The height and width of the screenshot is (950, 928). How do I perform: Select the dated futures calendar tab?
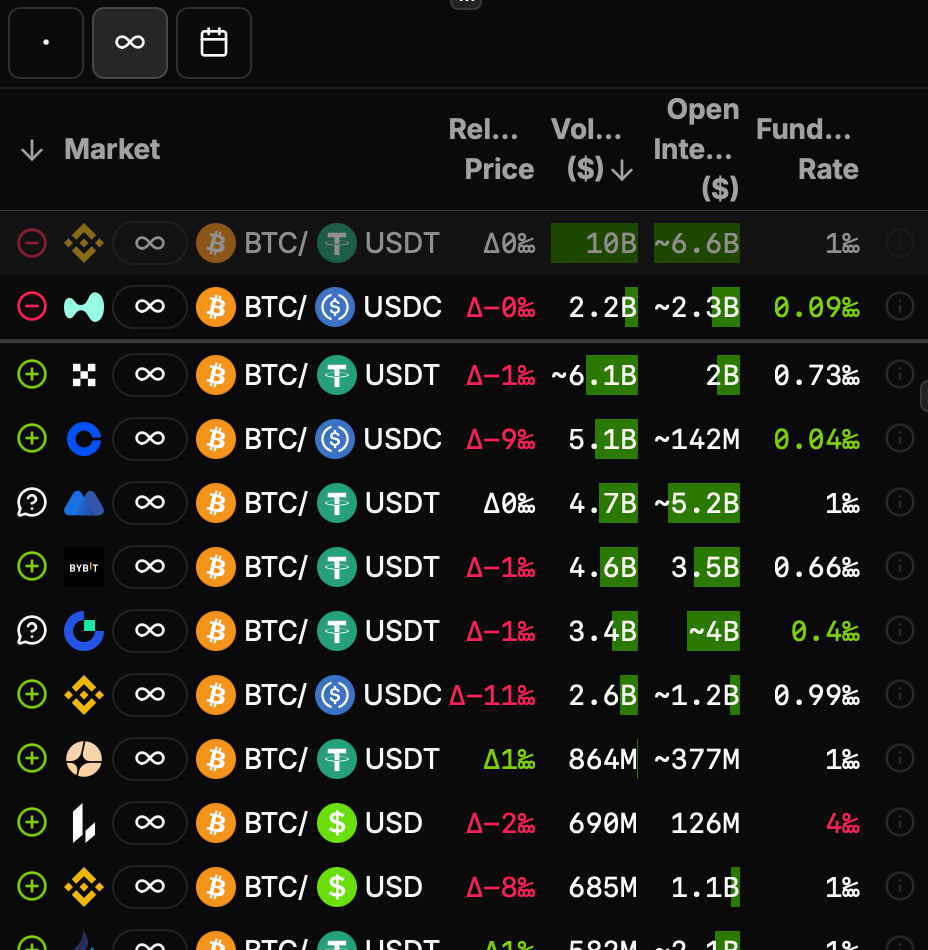(x=214, y=42)
